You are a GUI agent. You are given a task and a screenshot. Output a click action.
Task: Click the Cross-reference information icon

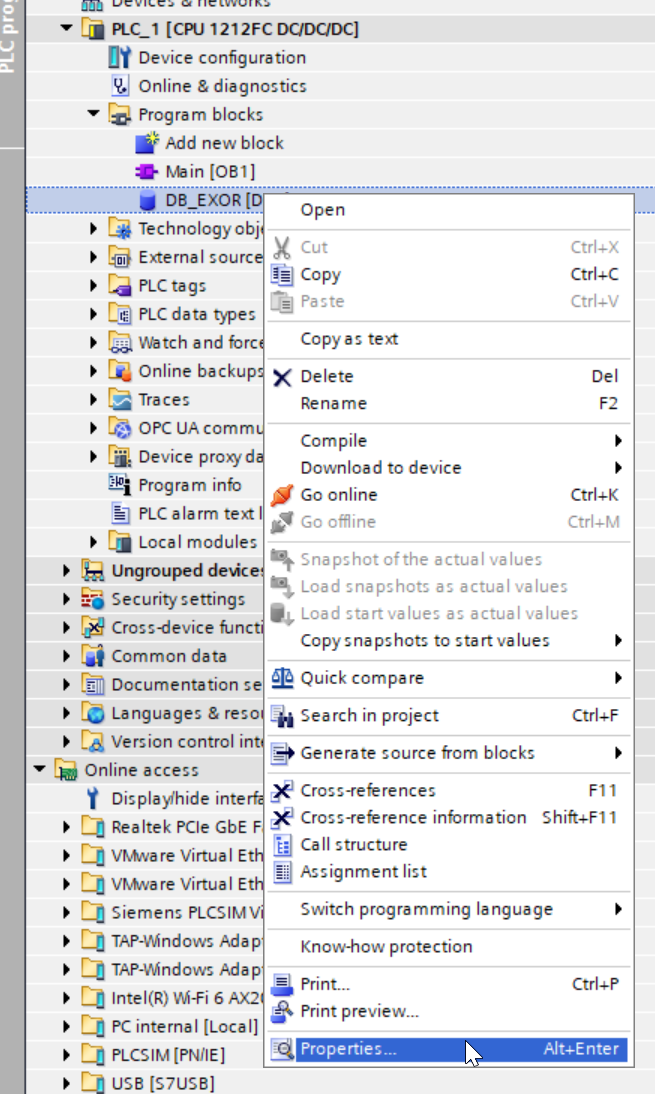(x=282, y=817)
